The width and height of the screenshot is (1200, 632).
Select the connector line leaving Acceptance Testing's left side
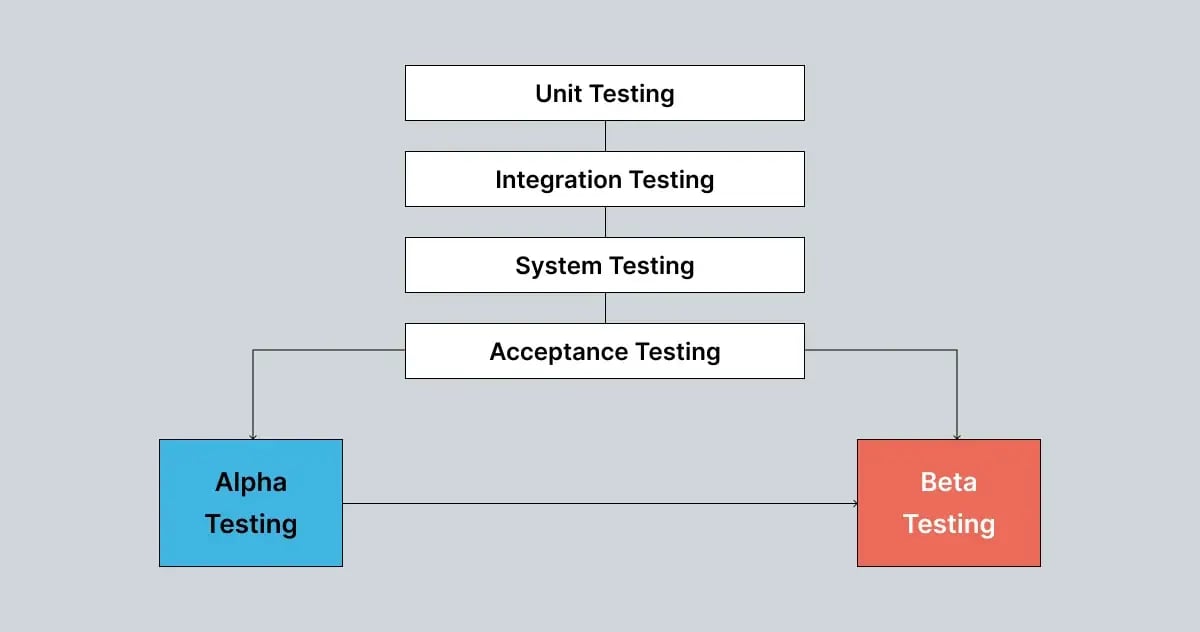click(330, 350)
